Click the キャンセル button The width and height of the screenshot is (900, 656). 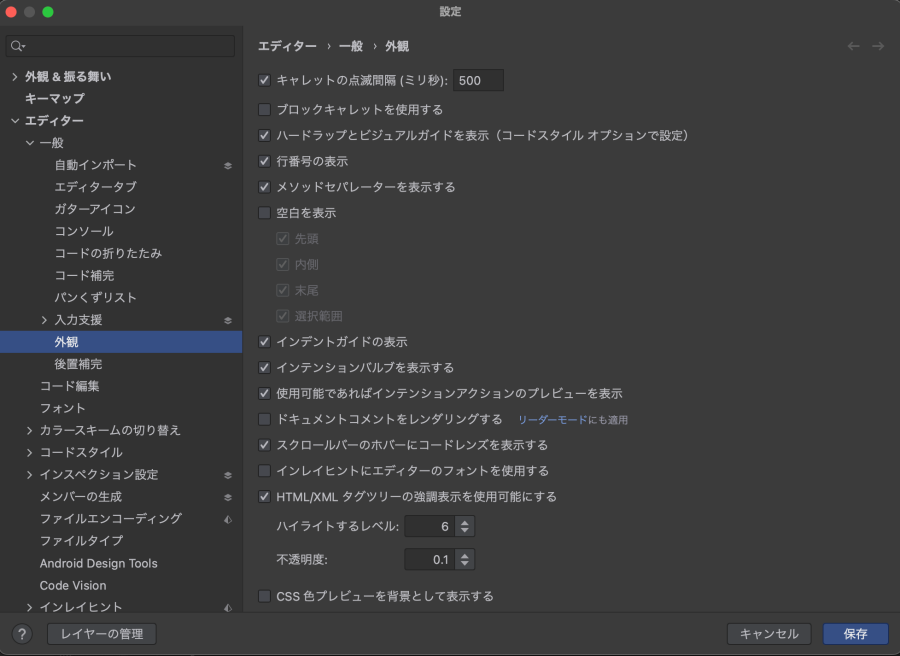(x=769, y=634)
